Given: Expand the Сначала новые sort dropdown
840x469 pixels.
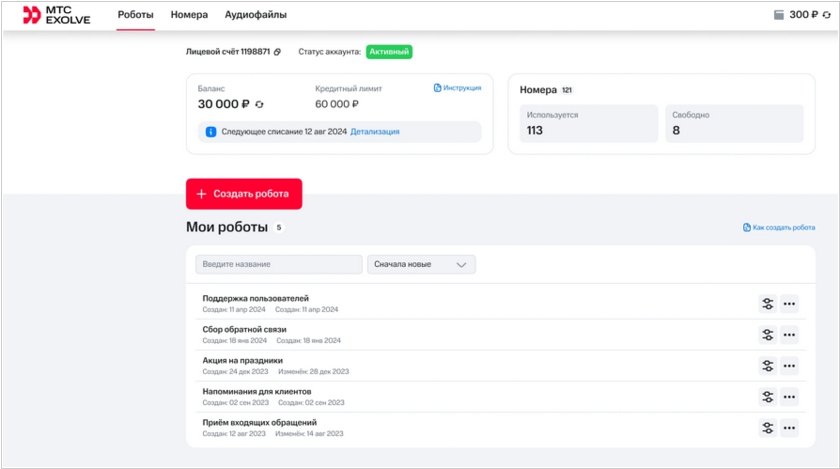Looking at the screenshot, I should (x=421, y=265).
